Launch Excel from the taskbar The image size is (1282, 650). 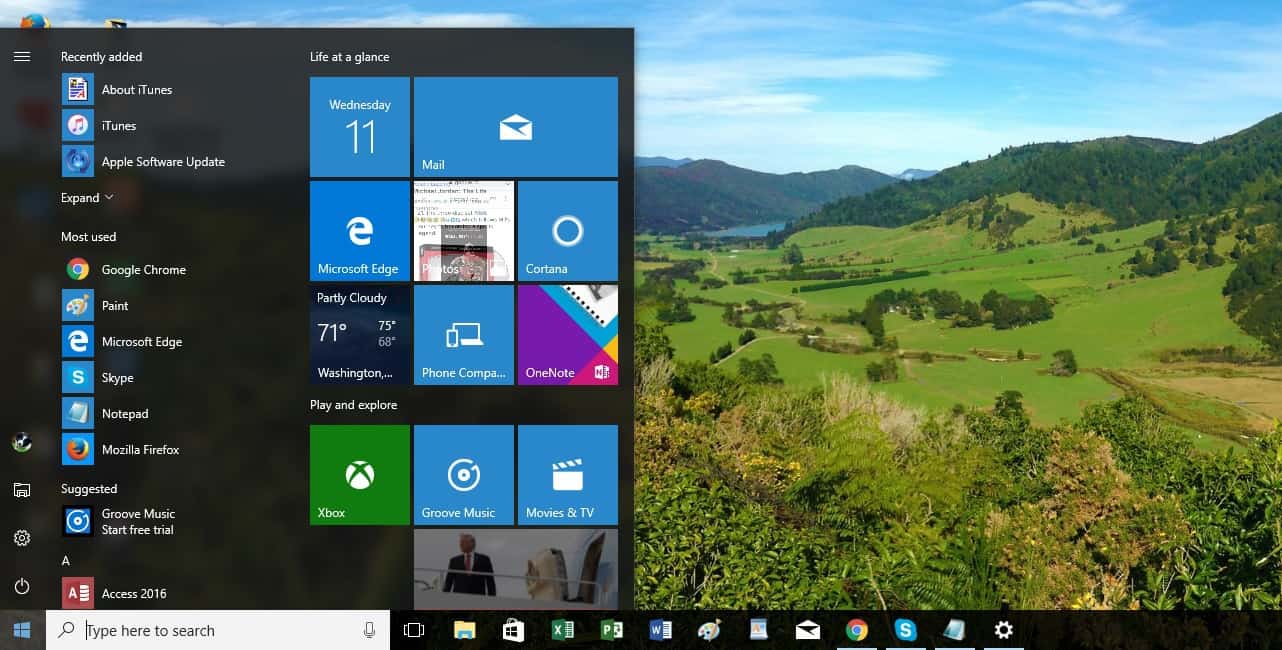(563, 630)
